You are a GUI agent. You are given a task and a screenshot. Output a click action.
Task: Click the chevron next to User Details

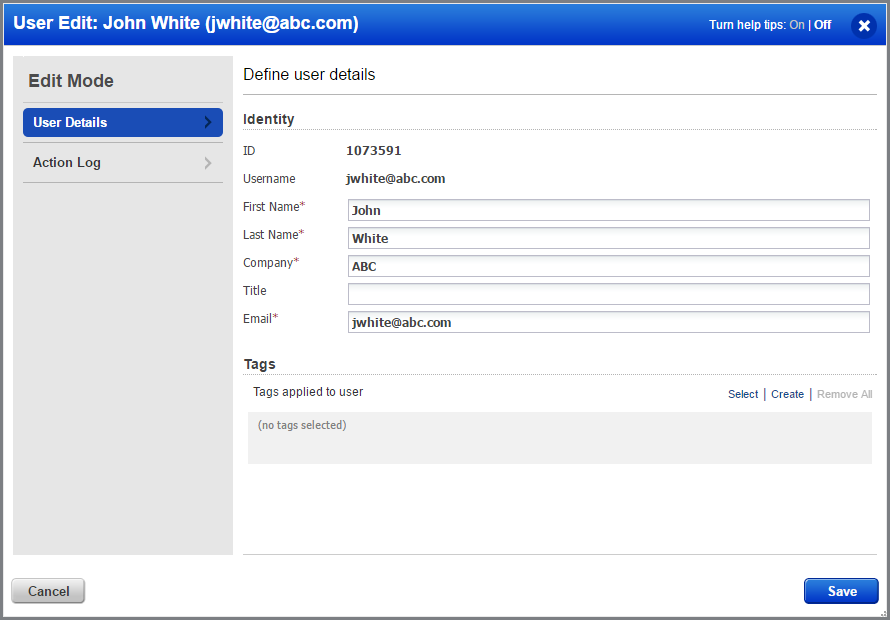(211, 122)
